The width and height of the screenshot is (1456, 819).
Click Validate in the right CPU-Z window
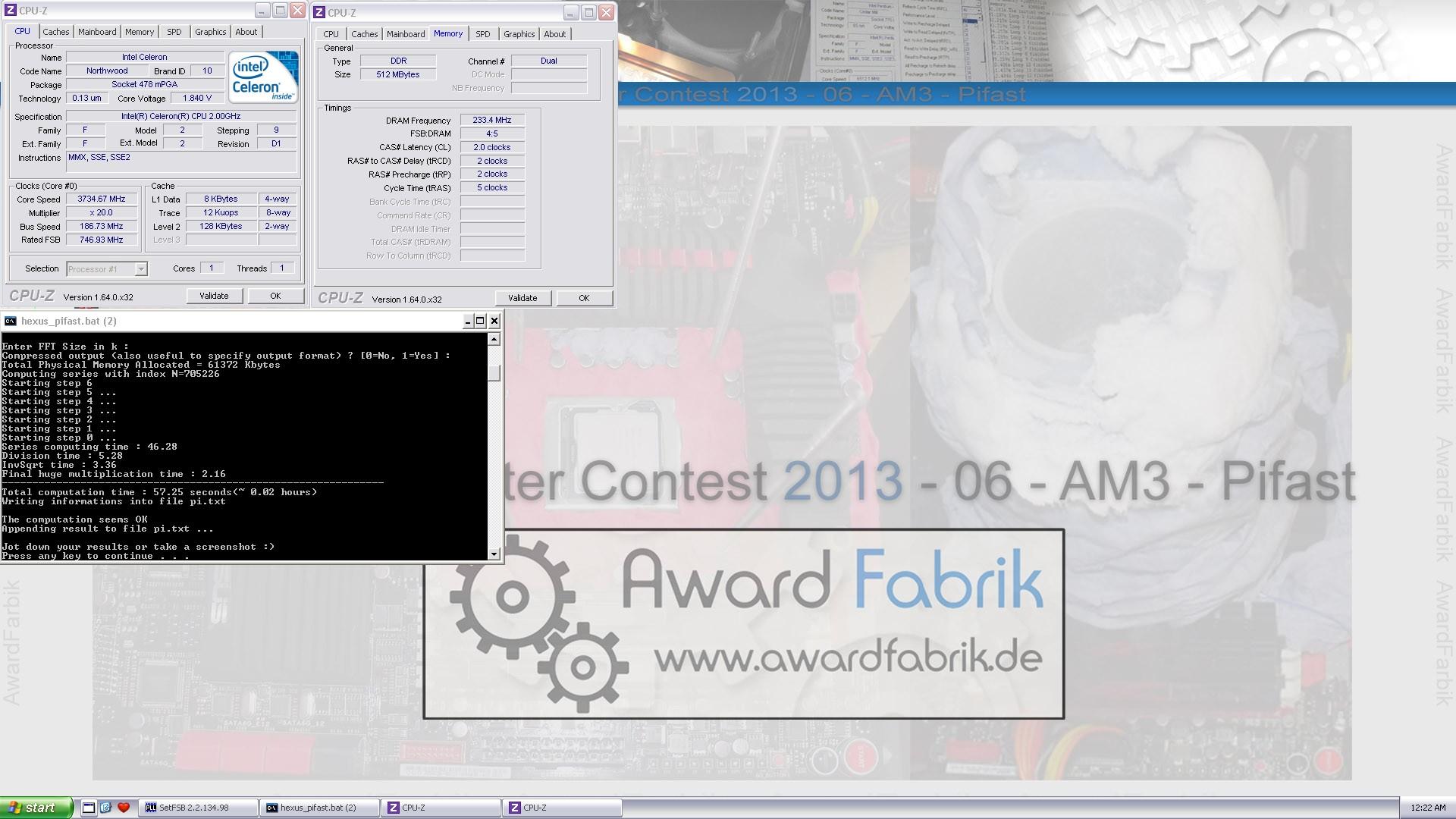tap(522, 298)
